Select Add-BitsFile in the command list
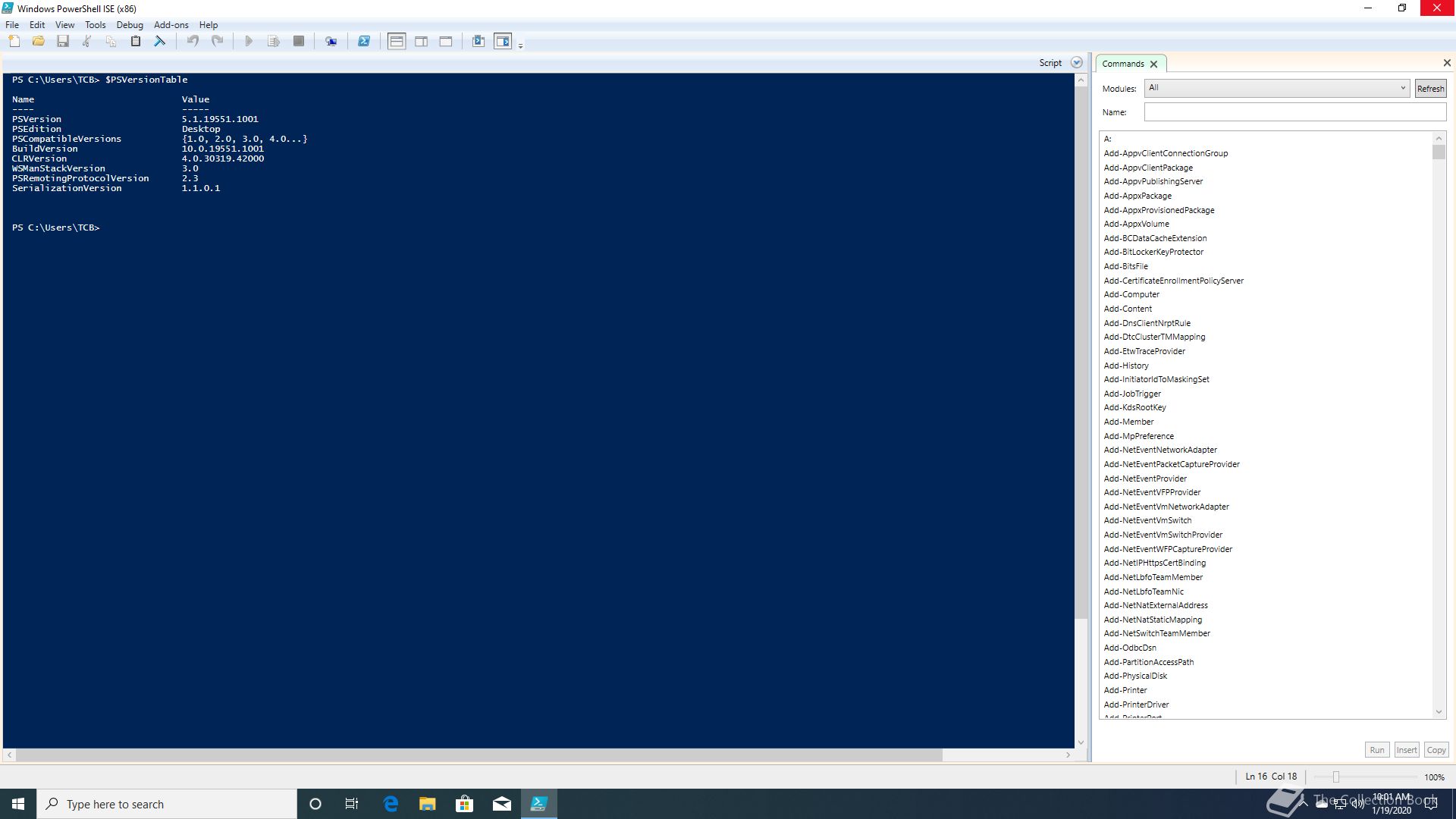This screenshot has height=819, width=1456. tap(1125, 266)
